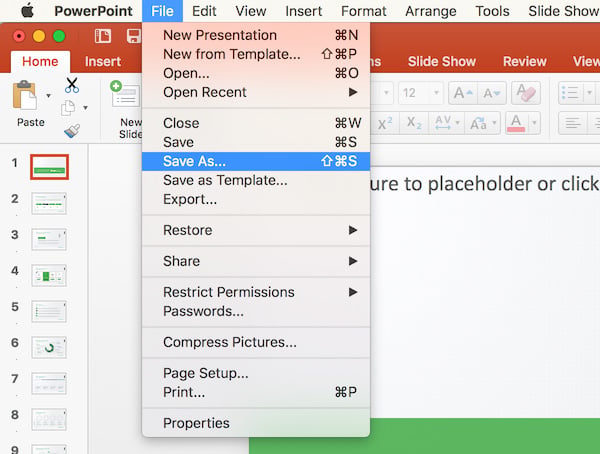Switch to the Home ribbon tab
600x454 pixels.
coord(40,62)
